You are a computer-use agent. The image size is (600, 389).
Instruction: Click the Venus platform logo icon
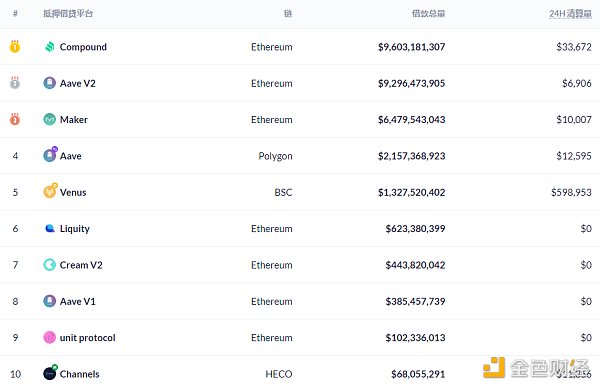50,190
